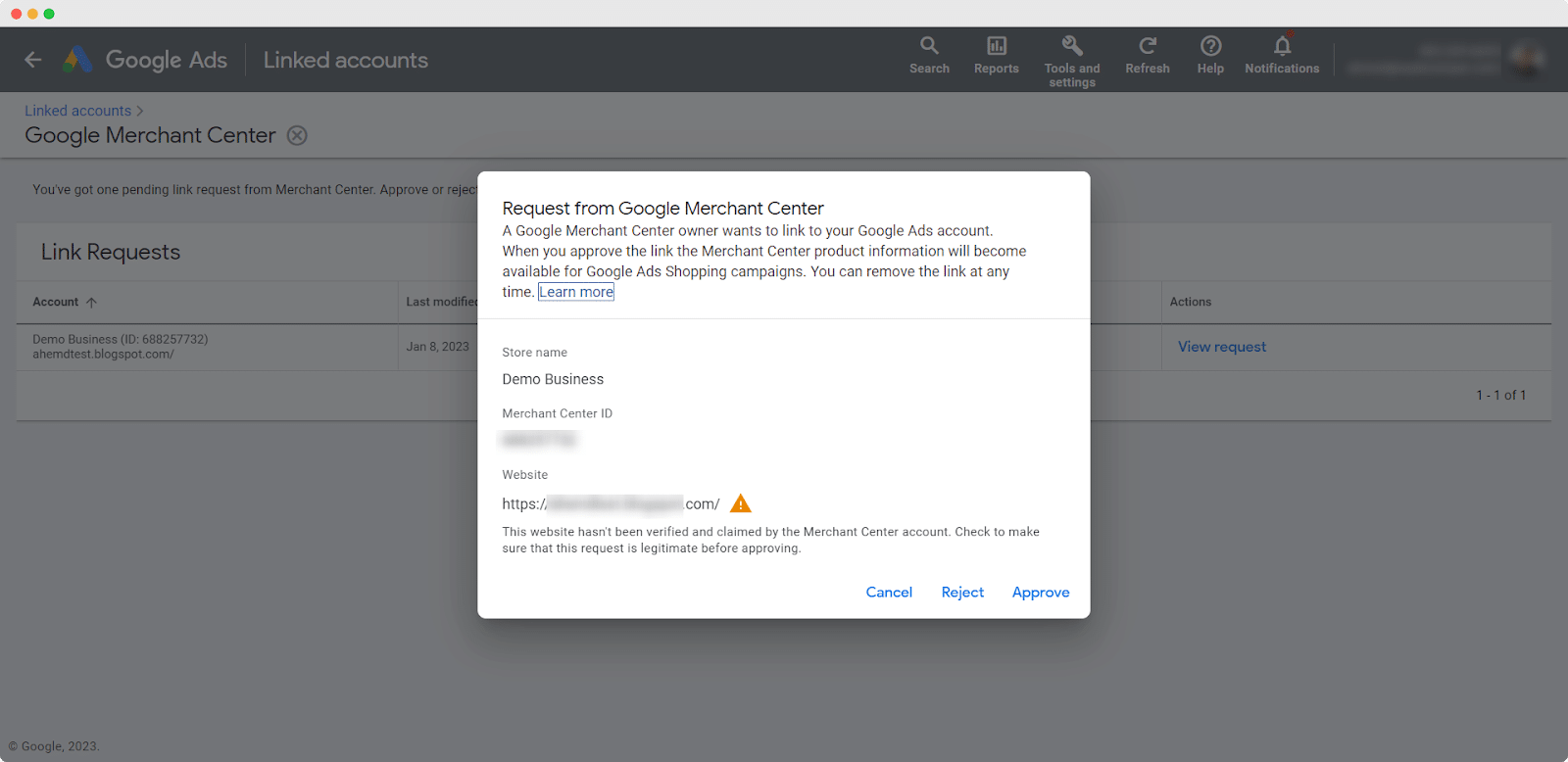
Task: Click the back arrow in header
Action: (x=33, y=60)
